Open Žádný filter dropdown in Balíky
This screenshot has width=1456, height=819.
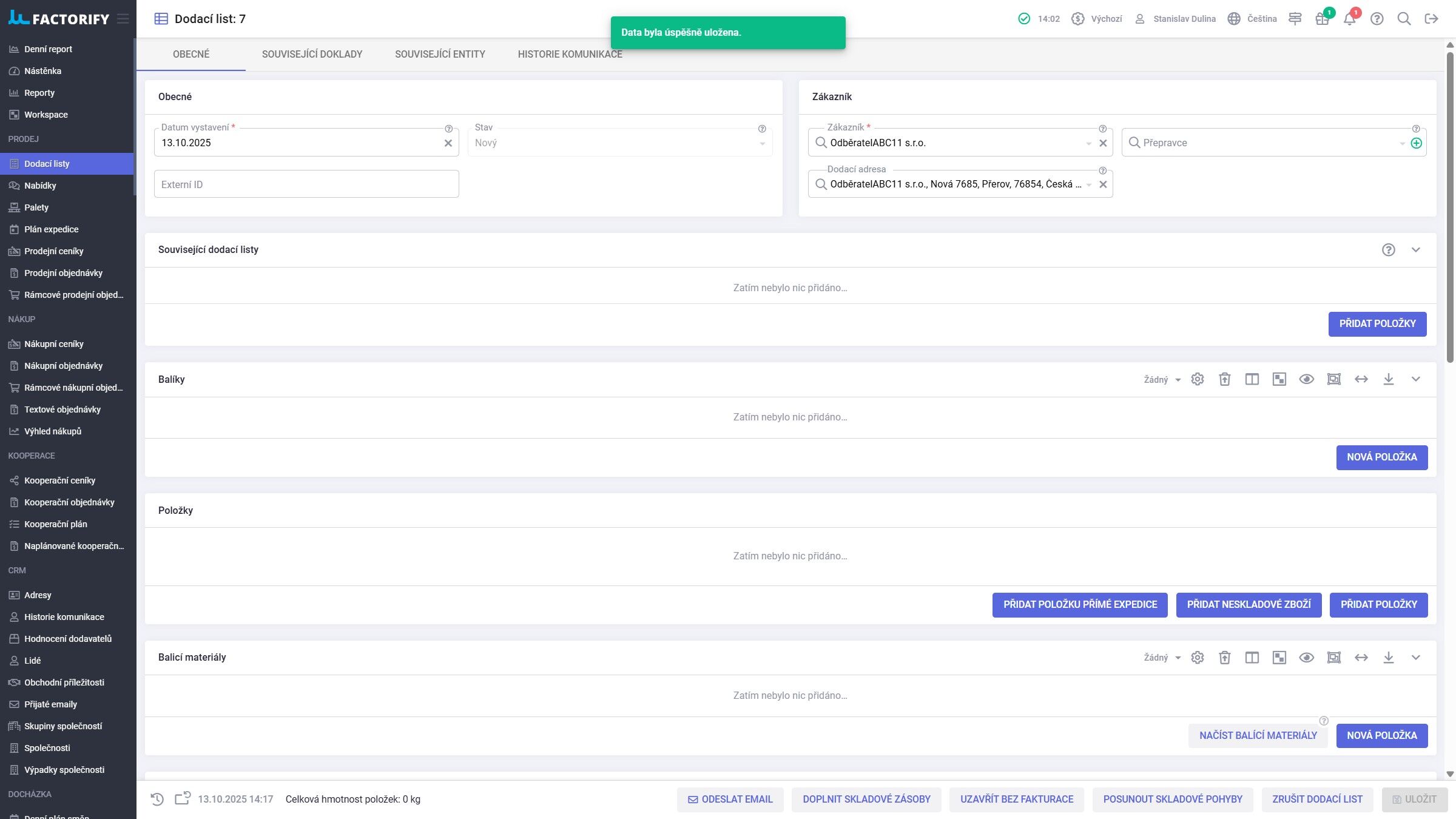click(1162, 380)
